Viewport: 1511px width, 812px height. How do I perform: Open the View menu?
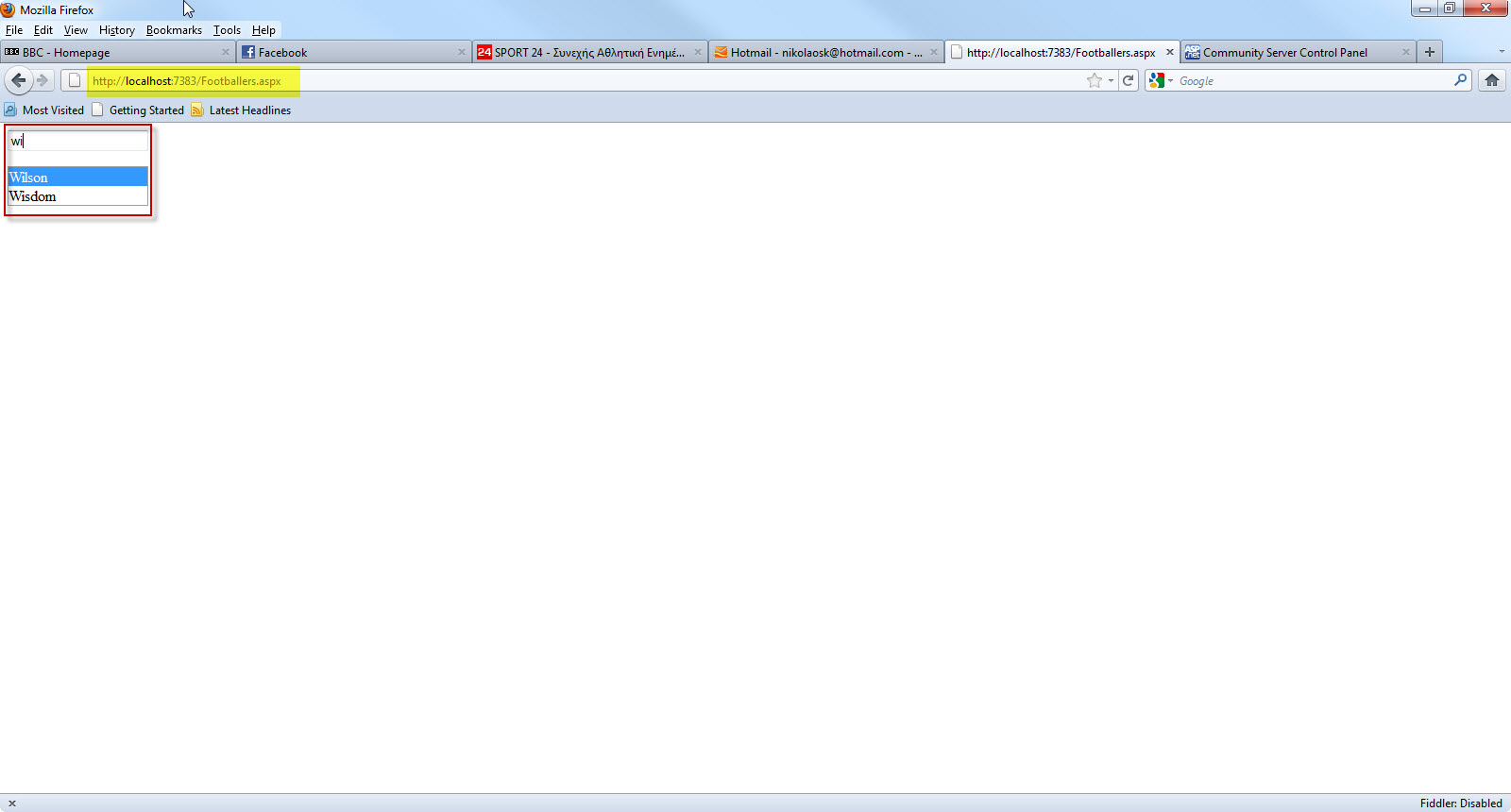76,30
